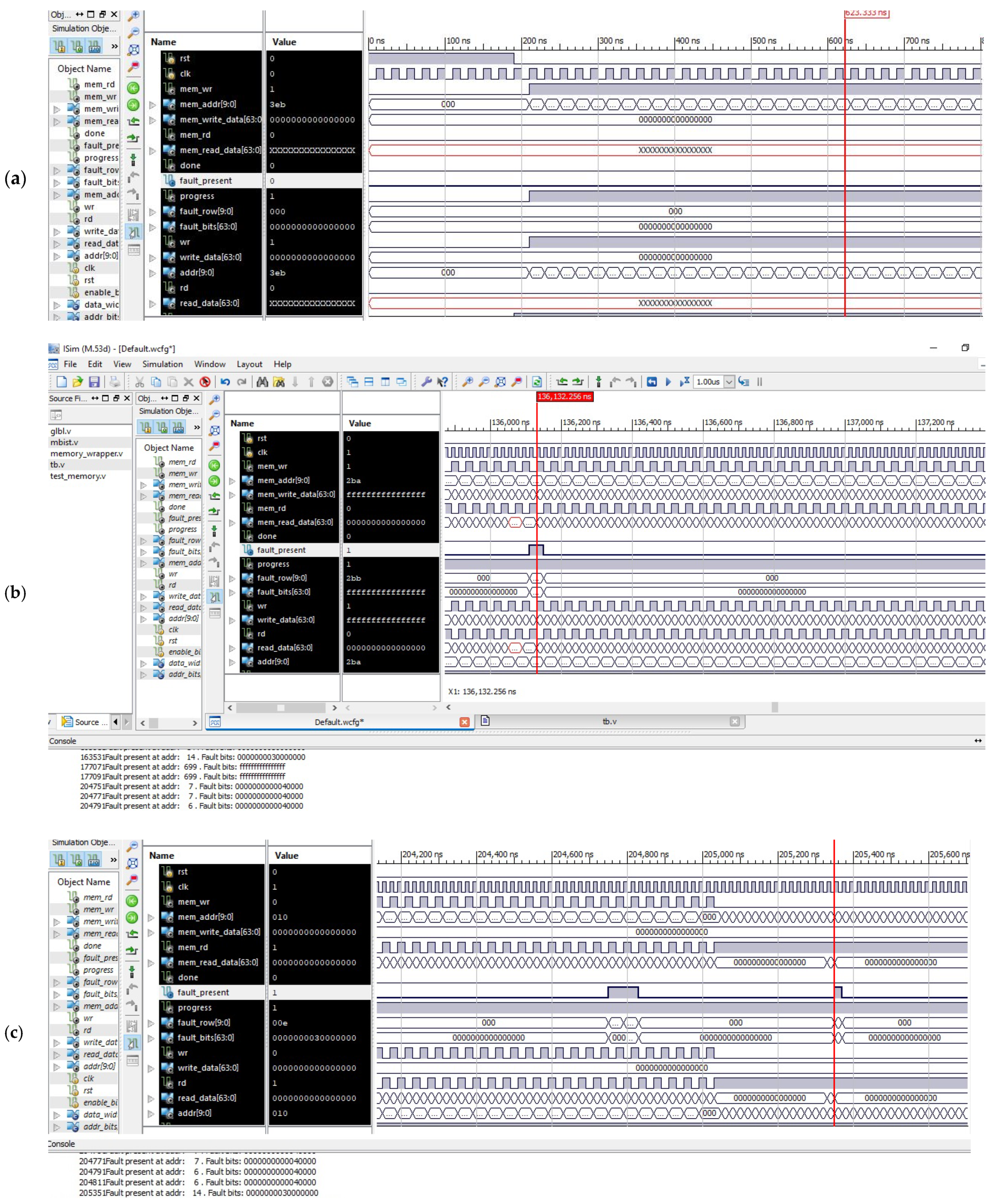Viewport: 996px width, 1204px height.
Task: Click the Zoom to Full View icon
Action: point(500,382)
